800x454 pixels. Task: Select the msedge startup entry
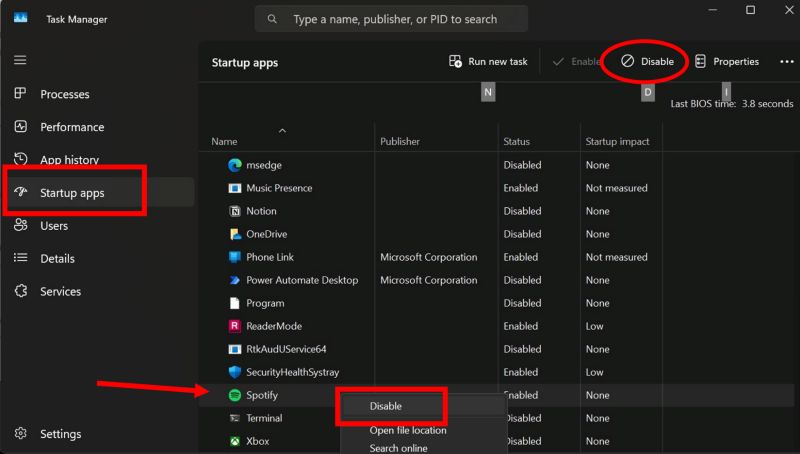263,165
